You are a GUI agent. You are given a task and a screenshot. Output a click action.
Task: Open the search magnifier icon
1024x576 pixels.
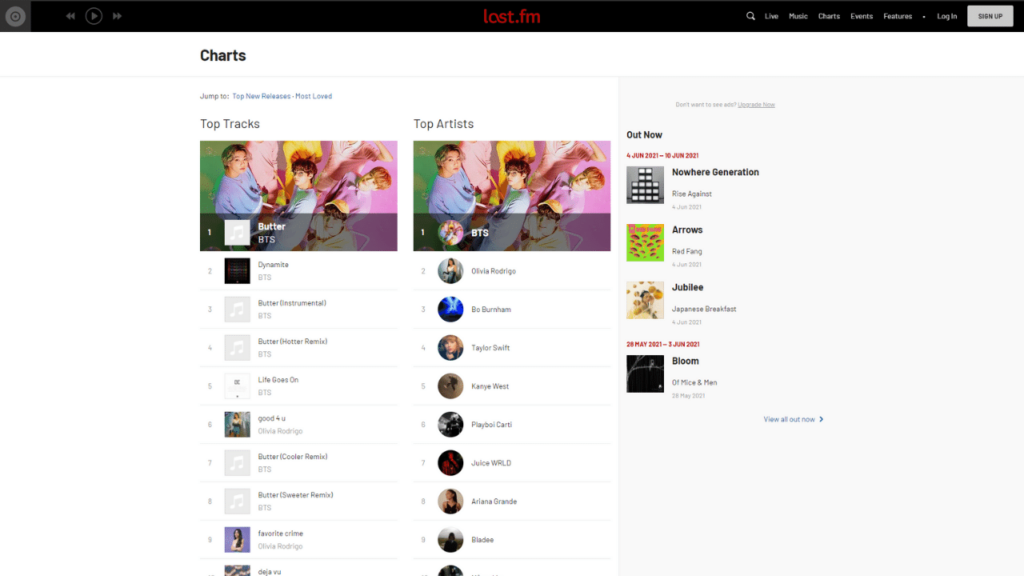(x=750, y=16)
